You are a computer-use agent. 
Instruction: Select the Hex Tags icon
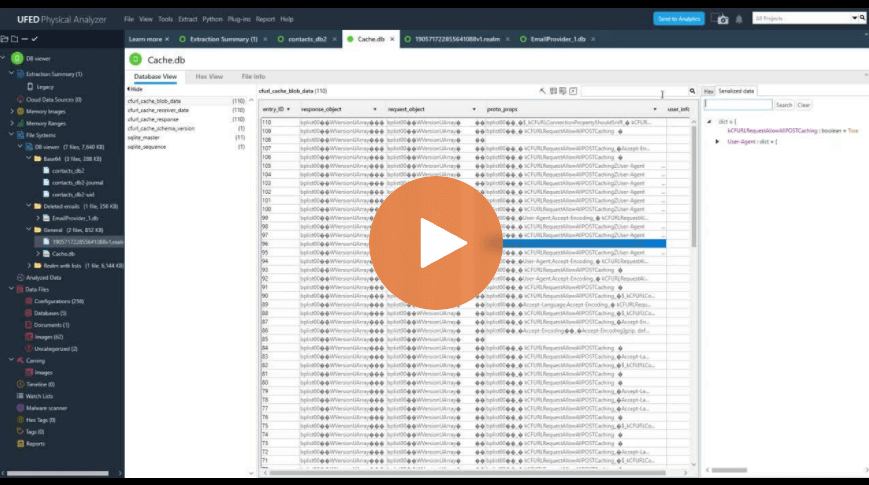[x=21, y=420]
